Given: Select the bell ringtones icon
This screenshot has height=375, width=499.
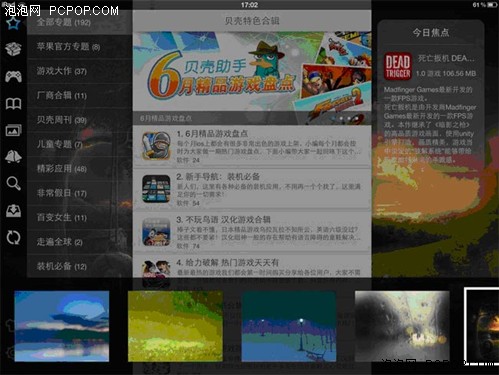Looking at the screenshot, I should 13,157.
